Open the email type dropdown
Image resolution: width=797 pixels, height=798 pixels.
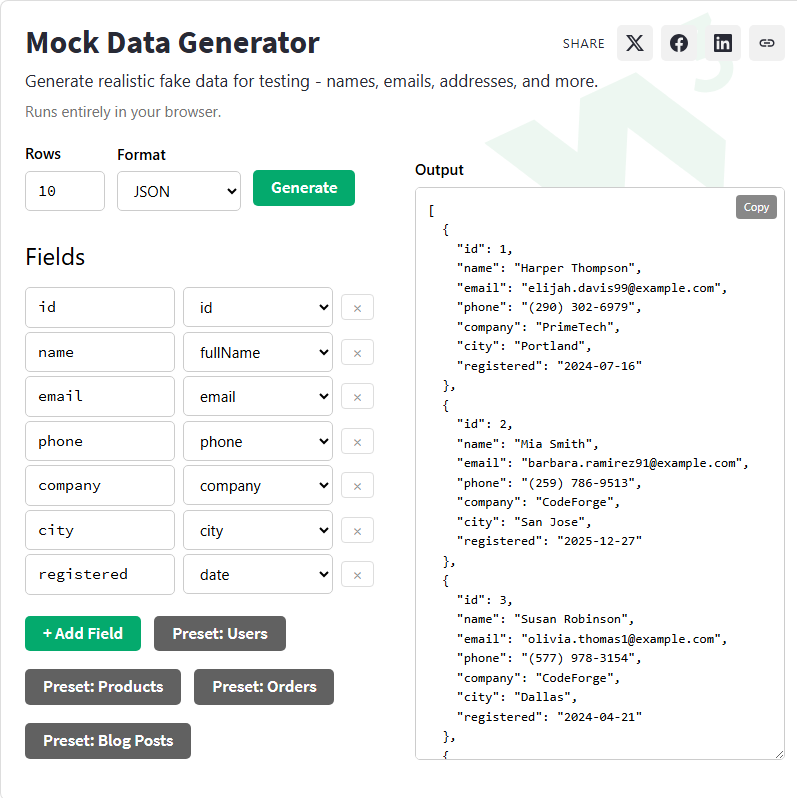(258, 396)
